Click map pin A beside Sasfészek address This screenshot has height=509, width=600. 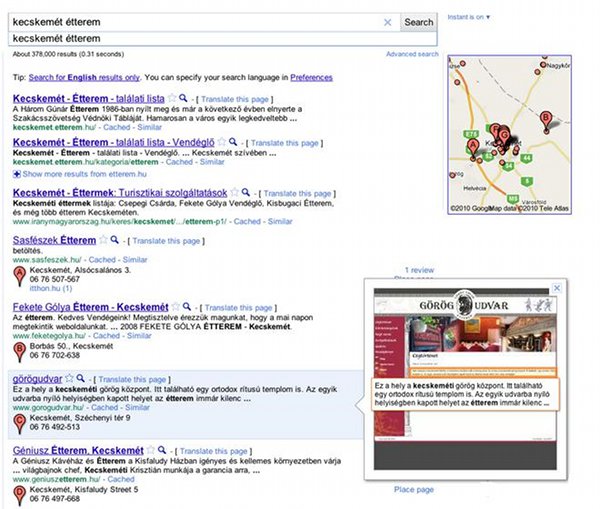pos(20,276)
